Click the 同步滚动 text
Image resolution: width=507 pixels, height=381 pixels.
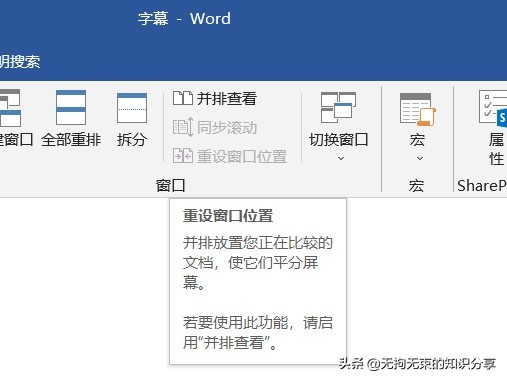(x=227, y=128)
